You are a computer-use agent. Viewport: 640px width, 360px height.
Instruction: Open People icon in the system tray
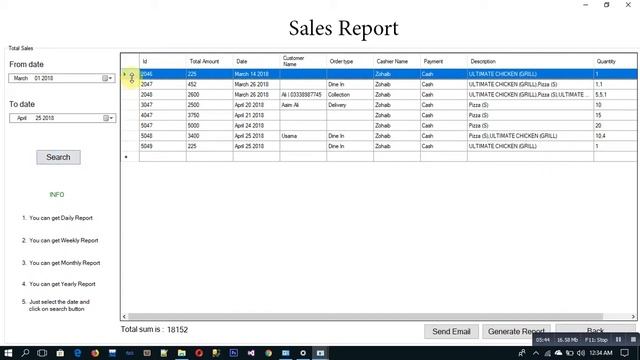522,353
